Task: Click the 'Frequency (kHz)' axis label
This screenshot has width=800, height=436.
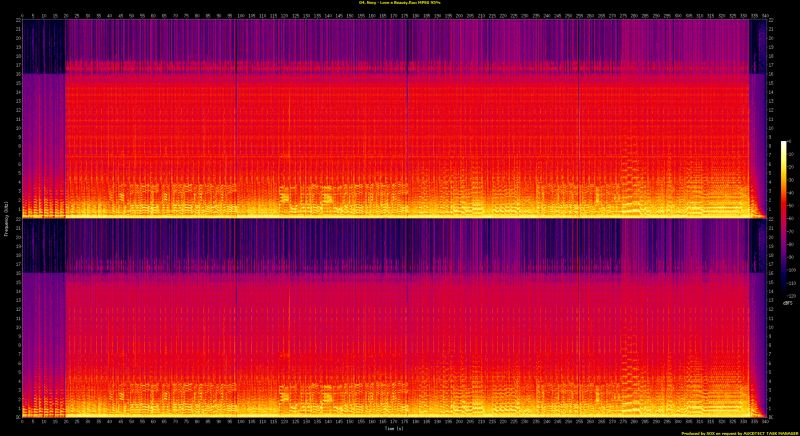Action: coord(4,218)
